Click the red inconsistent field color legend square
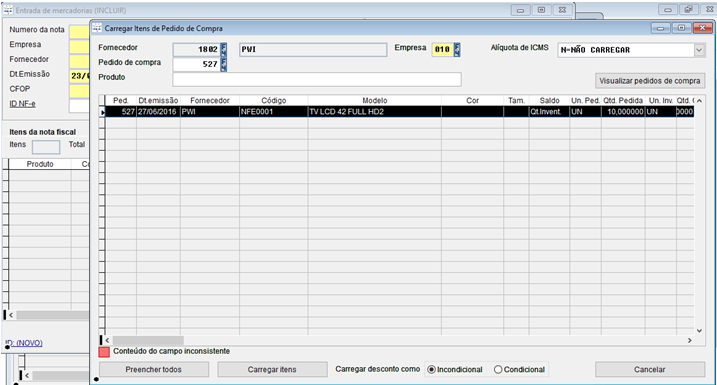The width and height of the screenshot is (717, 385). pyautogui.click(x=104, y=352)
